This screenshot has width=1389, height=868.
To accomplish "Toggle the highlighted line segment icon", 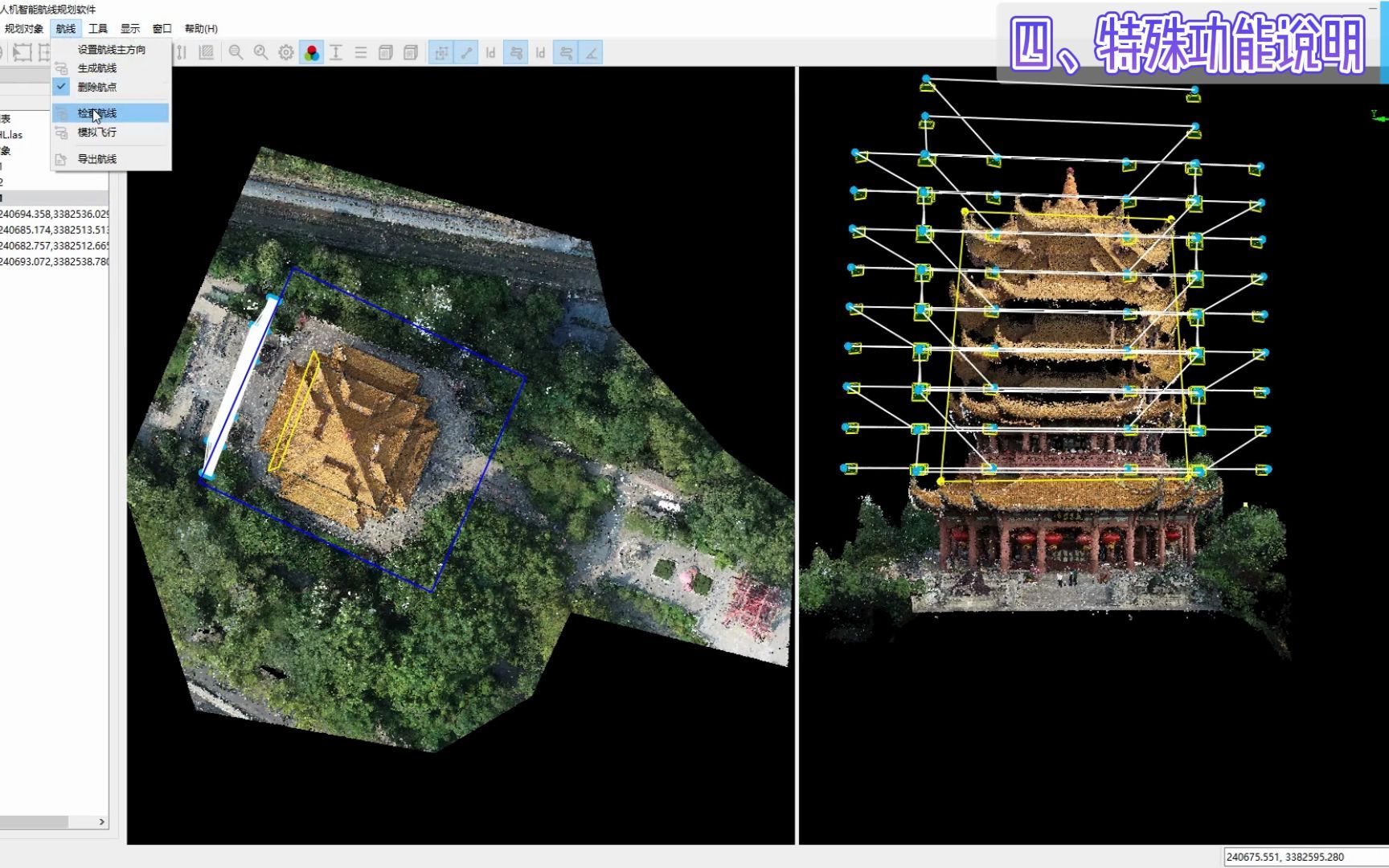I will point(465,53).
